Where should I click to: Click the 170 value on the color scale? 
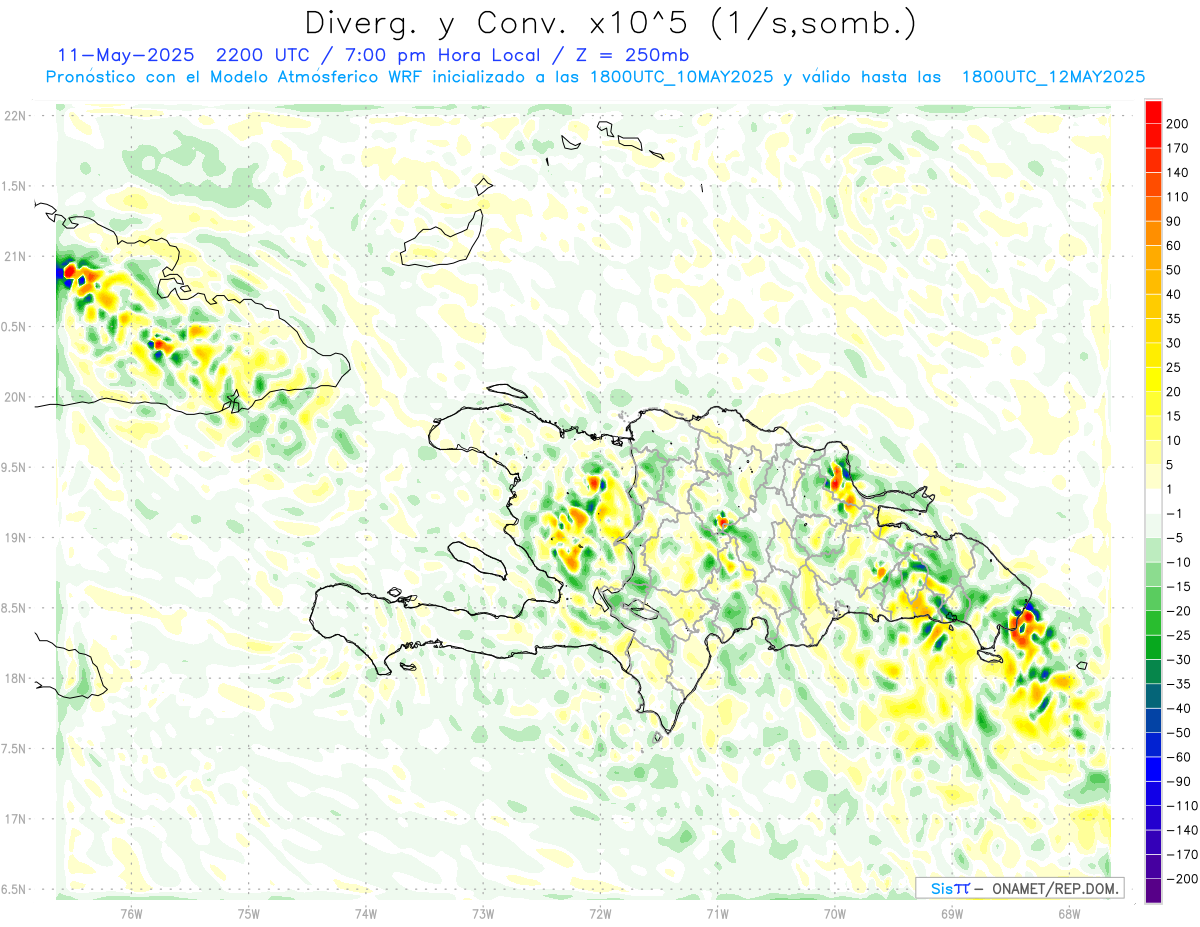pyautogui.click(x=1178, y=148)
